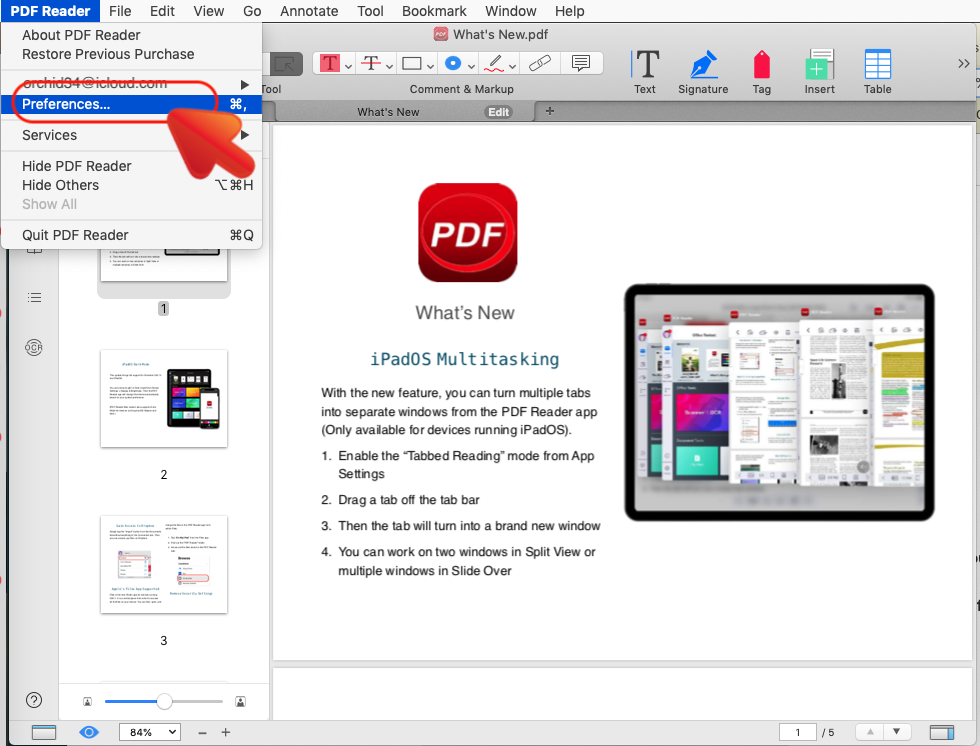Toggle the eye reading mode icon
Screen dimensions: 980x746
point(89,732)
